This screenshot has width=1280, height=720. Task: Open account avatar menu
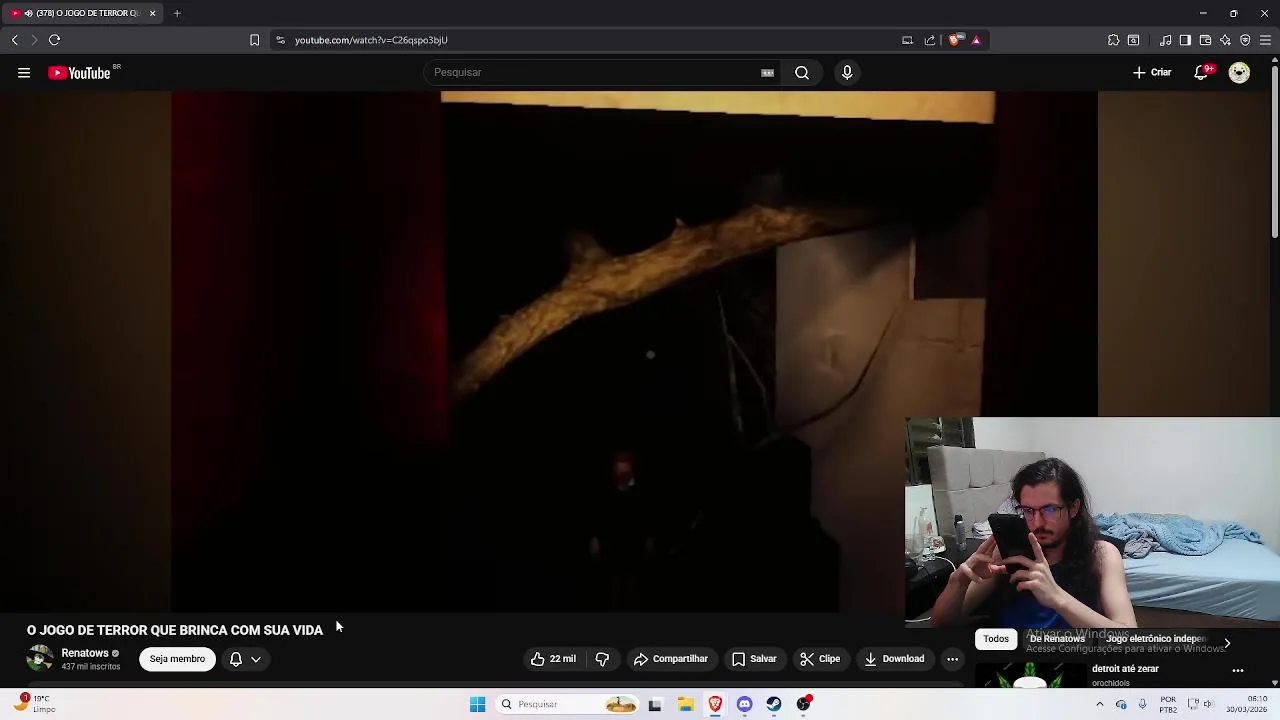coord(1239,72)
